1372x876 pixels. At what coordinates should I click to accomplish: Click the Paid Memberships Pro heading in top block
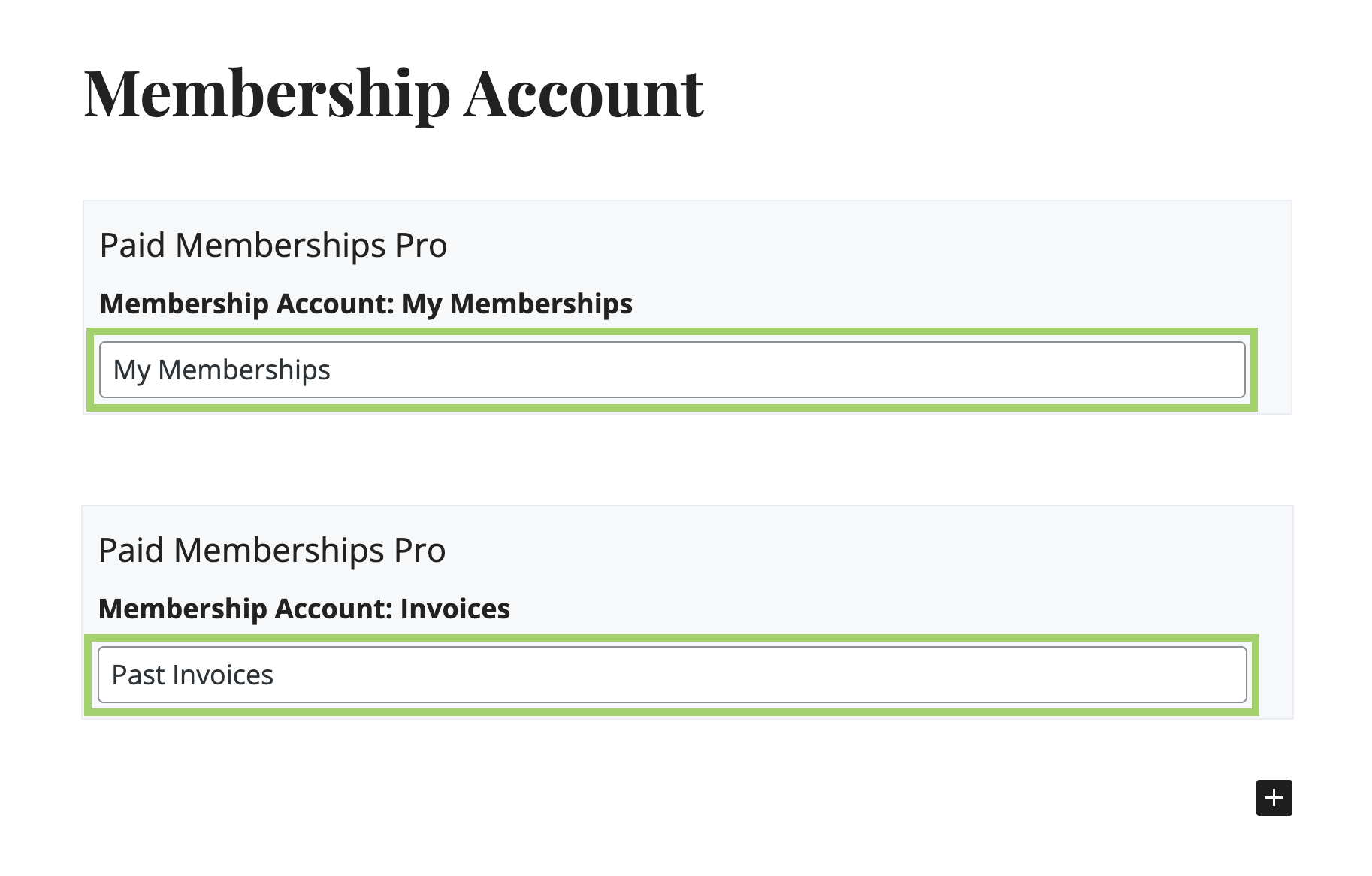[x=273, y=244]
